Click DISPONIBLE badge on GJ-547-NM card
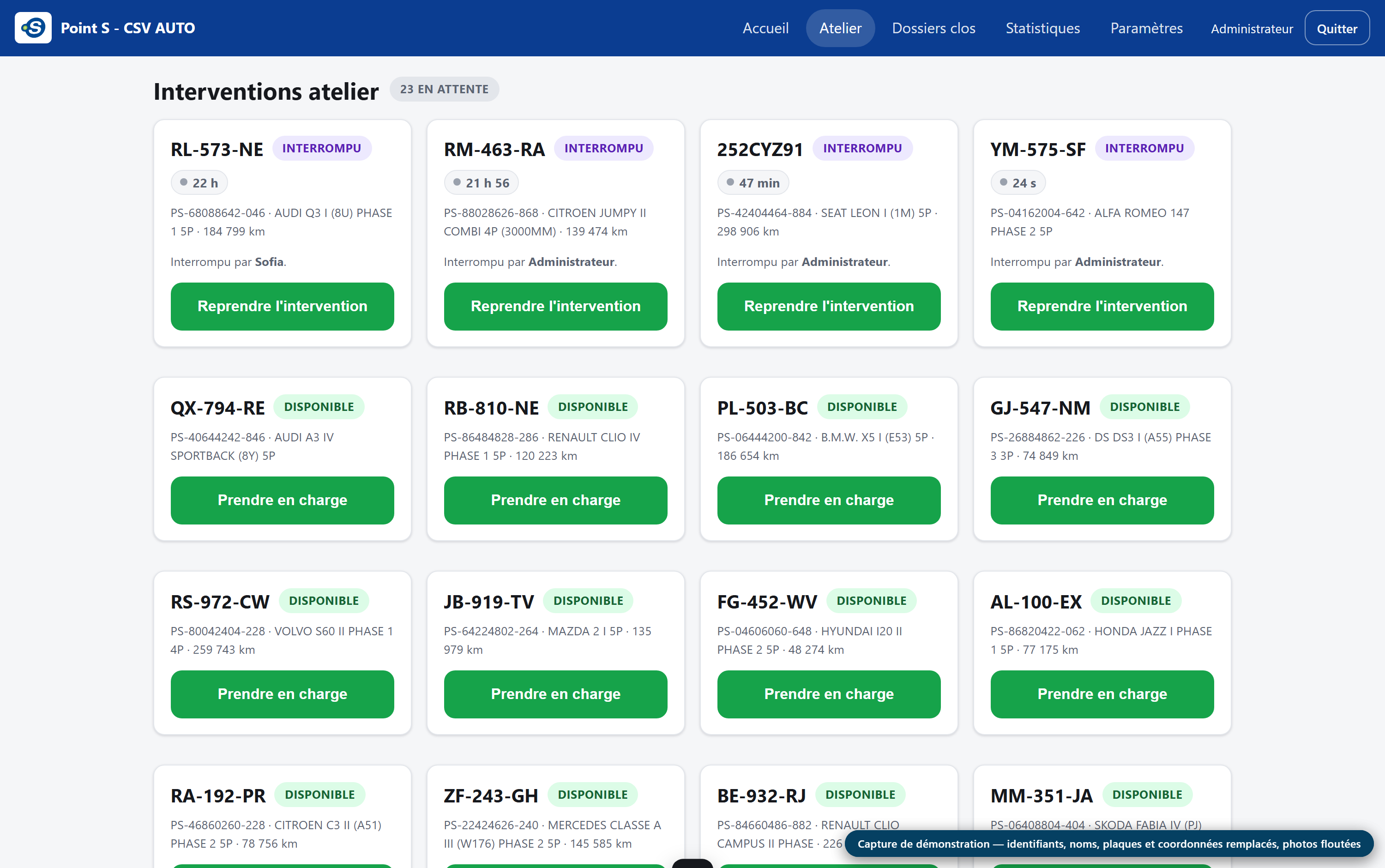The width and height of the screenshot is (1385, 868). (1144, 406)
